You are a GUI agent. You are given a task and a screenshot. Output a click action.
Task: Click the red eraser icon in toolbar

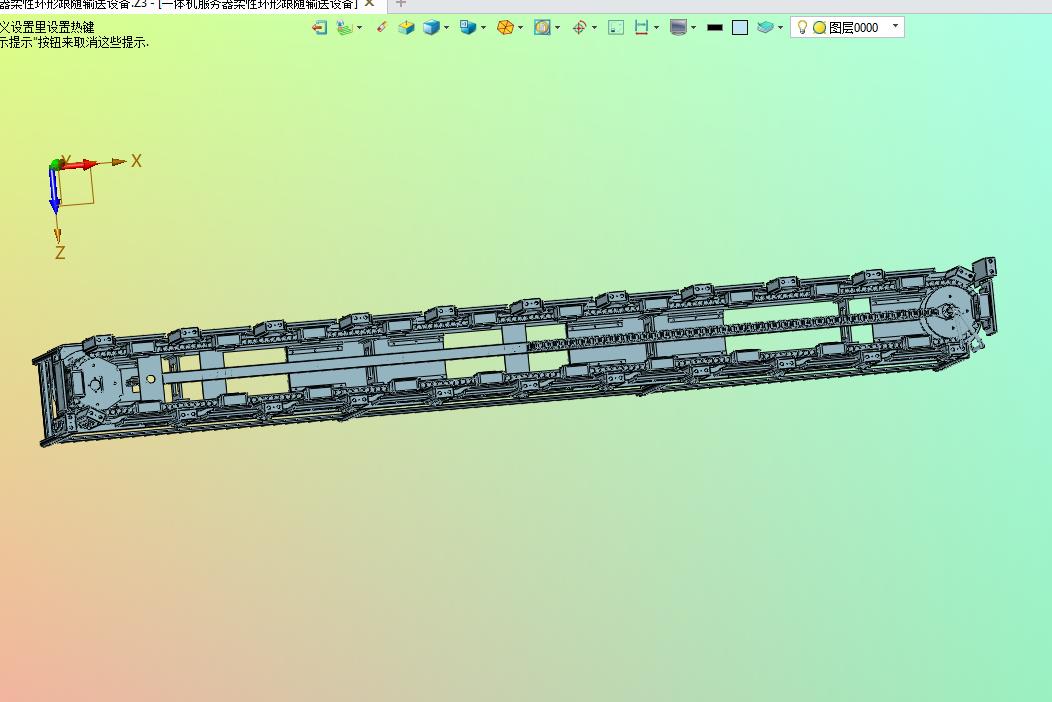[382, 27]
